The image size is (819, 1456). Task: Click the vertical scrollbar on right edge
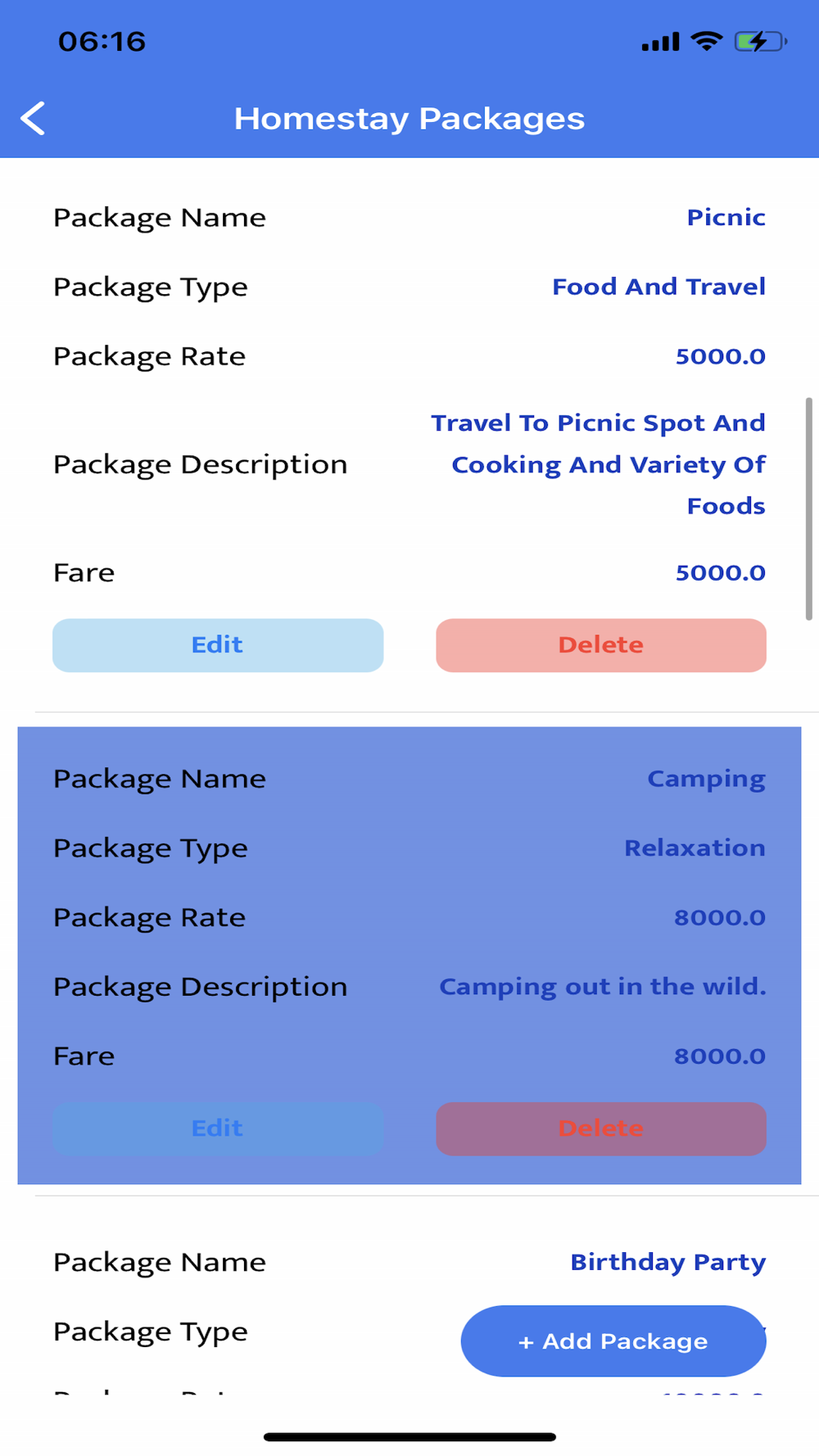click(808, 508)
